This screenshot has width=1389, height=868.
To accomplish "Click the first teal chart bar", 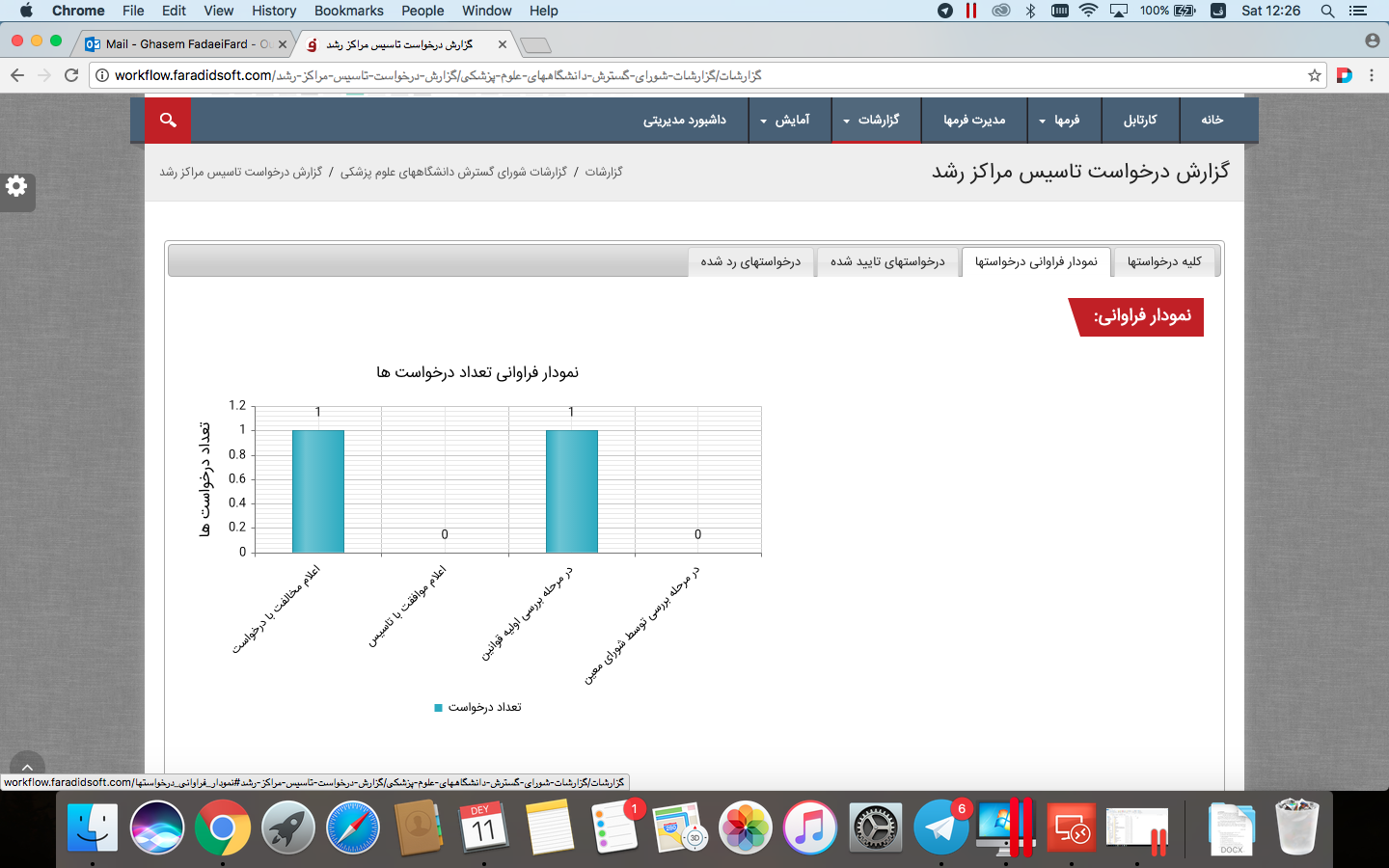I will (x=318, y=491).
